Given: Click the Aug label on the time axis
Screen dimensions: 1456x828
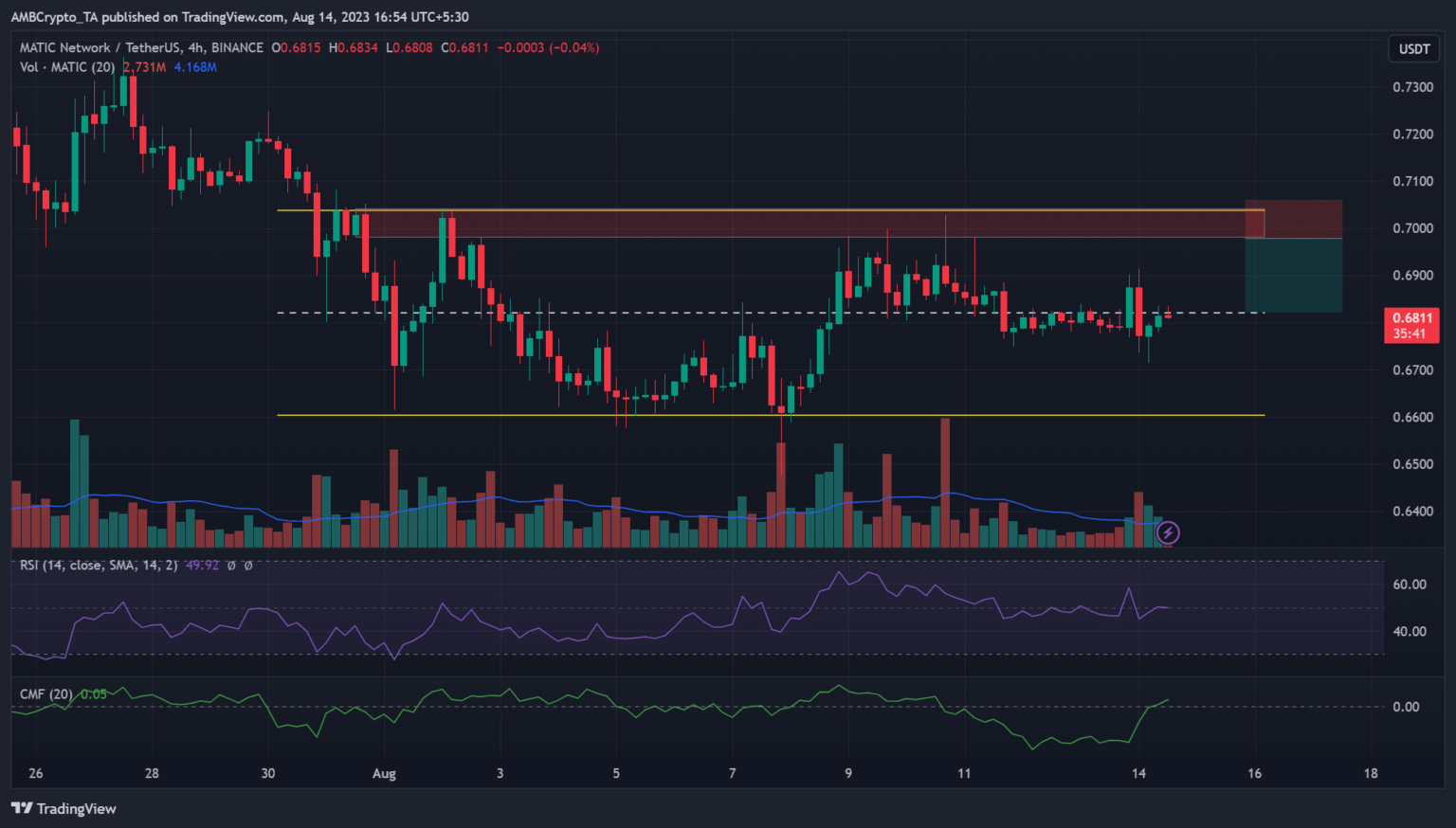Looking at the screenshot, I should coord(384,773).
